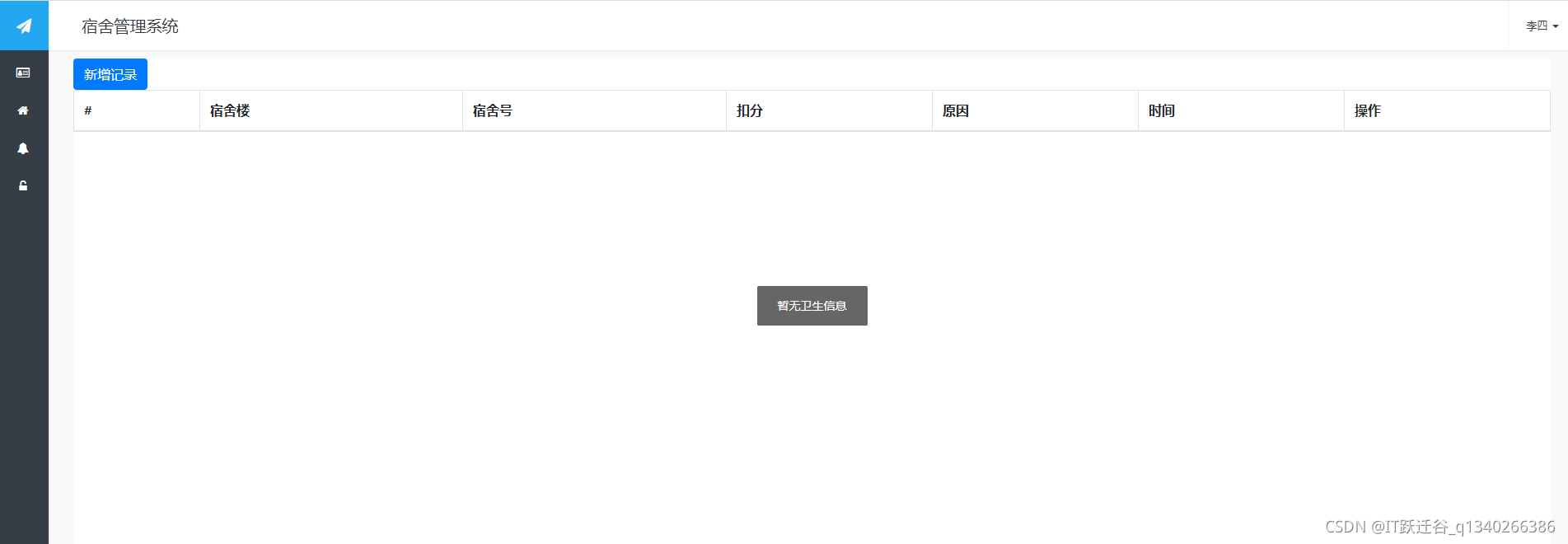Screen dimensions: 1568x544
Task: Click the 暂无卫生信息 toast message
Action: tap(812, 306)
